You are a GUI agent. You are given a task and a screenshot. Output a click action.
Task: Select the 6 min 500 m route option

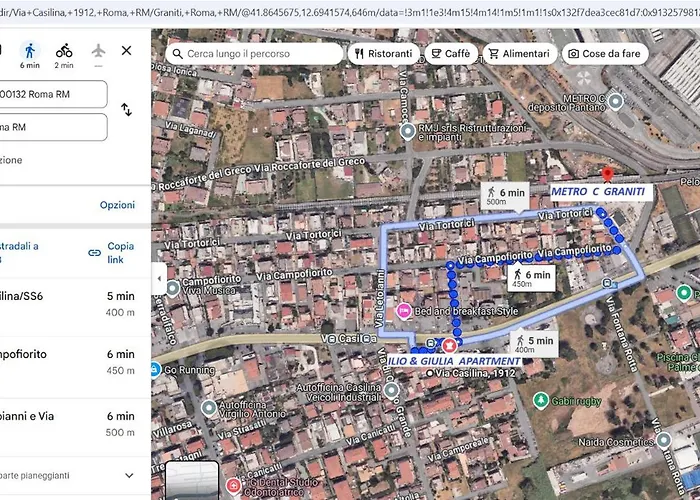tap(75, 424)
